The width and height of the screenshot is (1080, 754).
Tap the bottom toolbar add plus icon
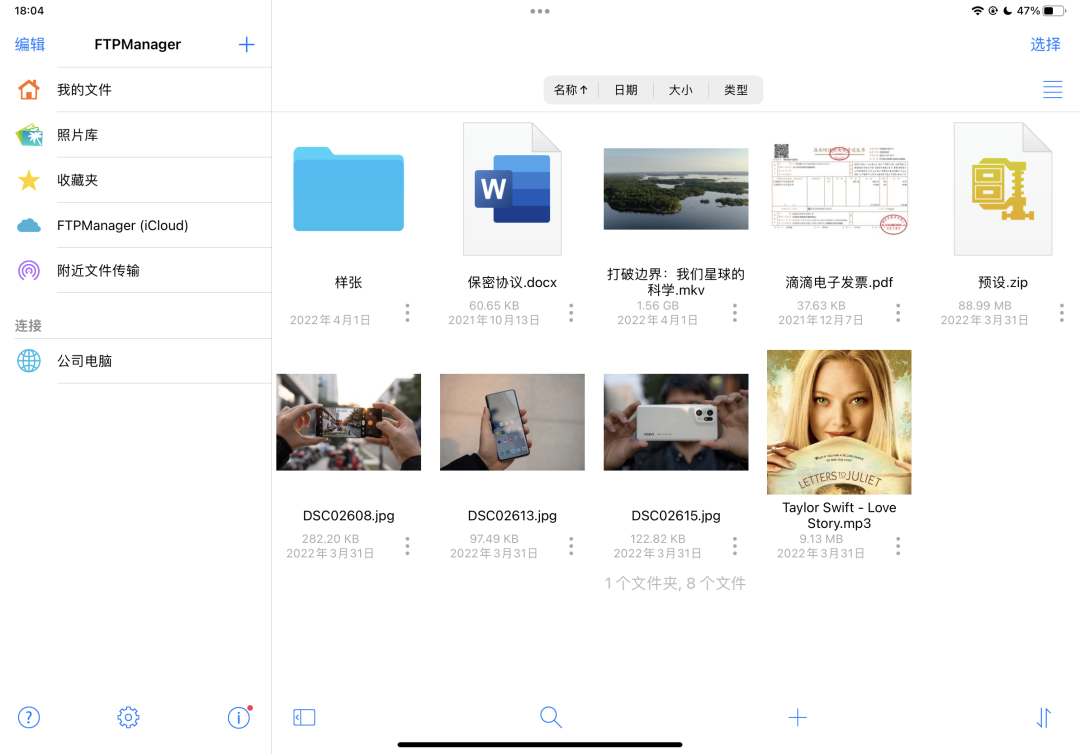797,717
